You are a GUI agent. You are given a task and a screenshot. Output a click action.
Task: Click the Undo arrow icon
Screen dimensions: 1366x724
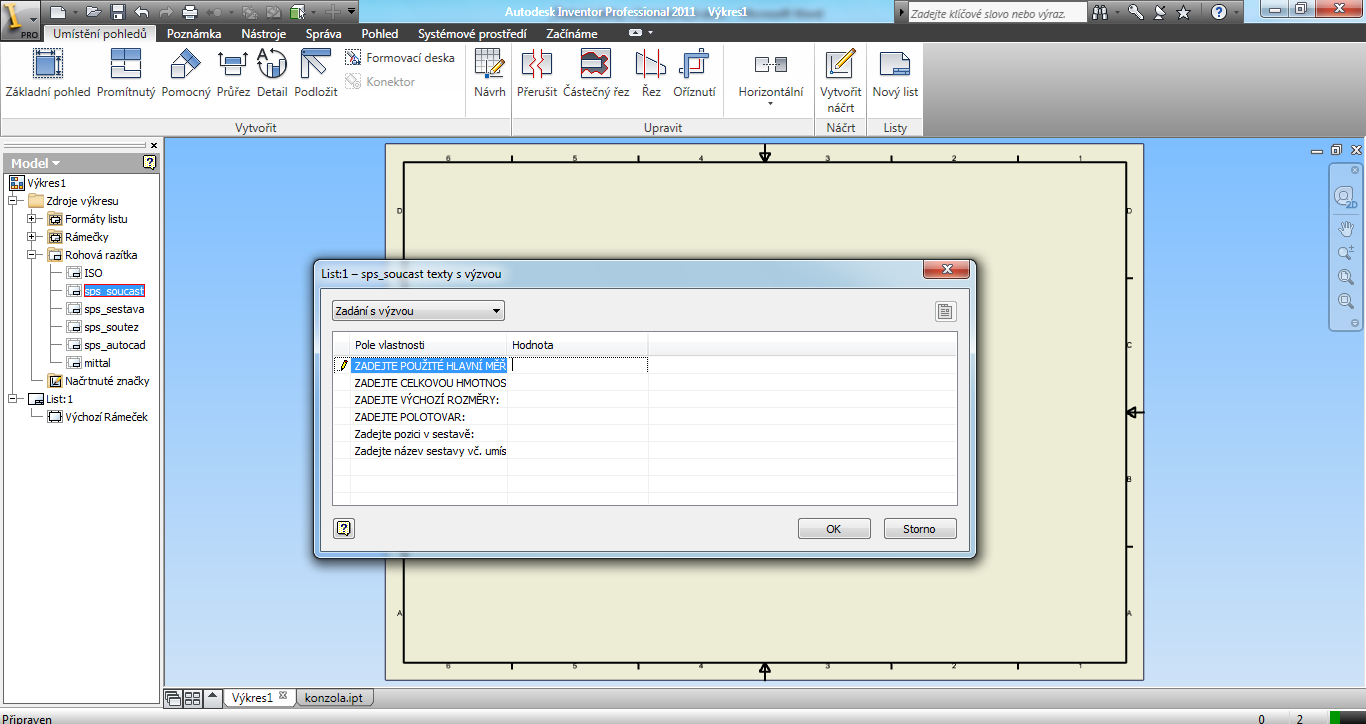click(x=141, y=12)
